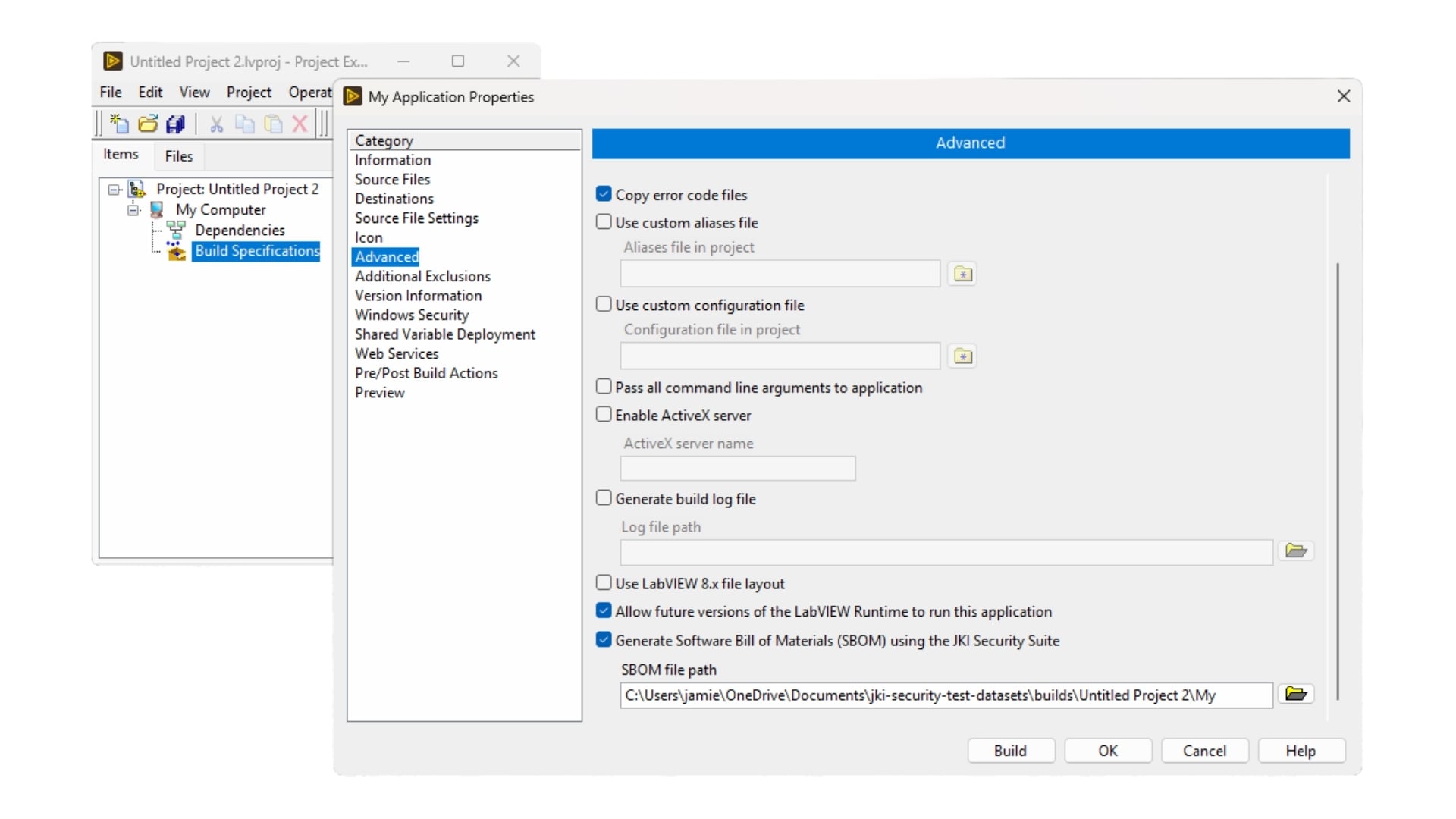Enable Use custom aliases file
Viewport: 1456px width, 819px height.
point(604,222)
